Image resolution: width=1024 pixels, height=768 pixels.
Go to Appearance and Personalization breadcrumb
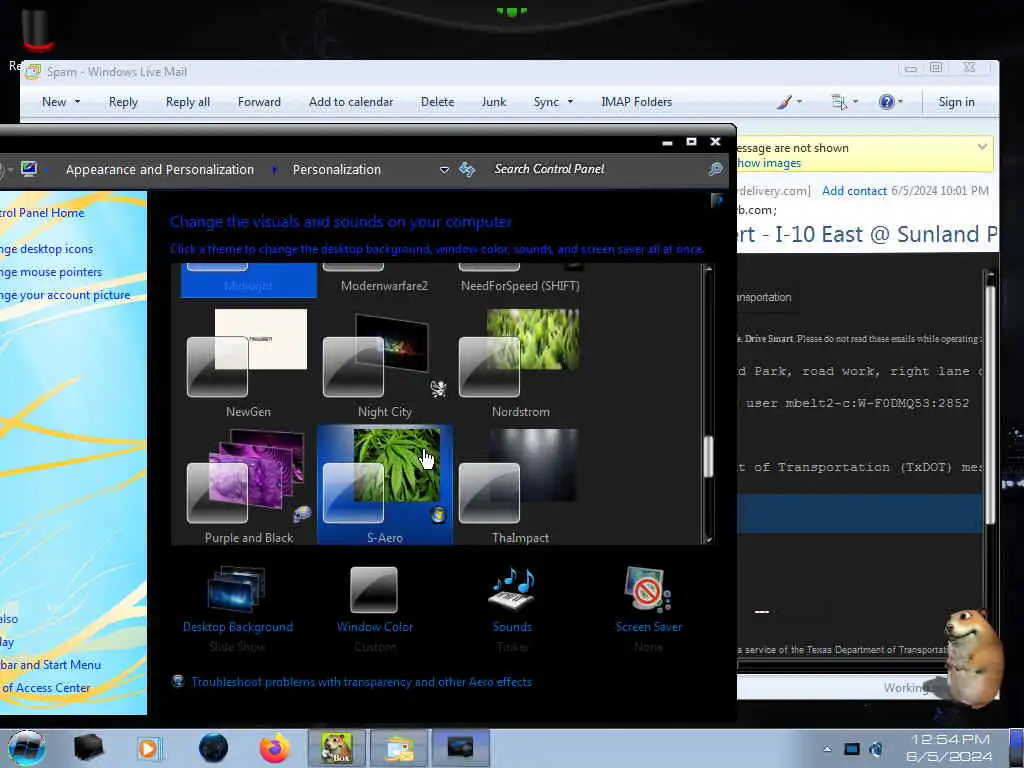(x=159, y=169)
